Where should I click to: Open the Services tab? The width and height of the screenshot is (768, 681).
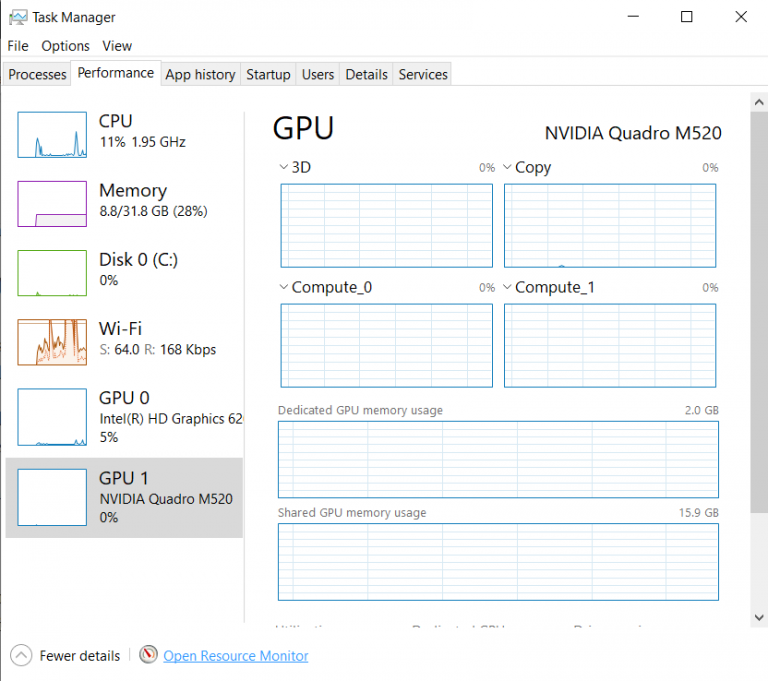click(x=423, y=75)
